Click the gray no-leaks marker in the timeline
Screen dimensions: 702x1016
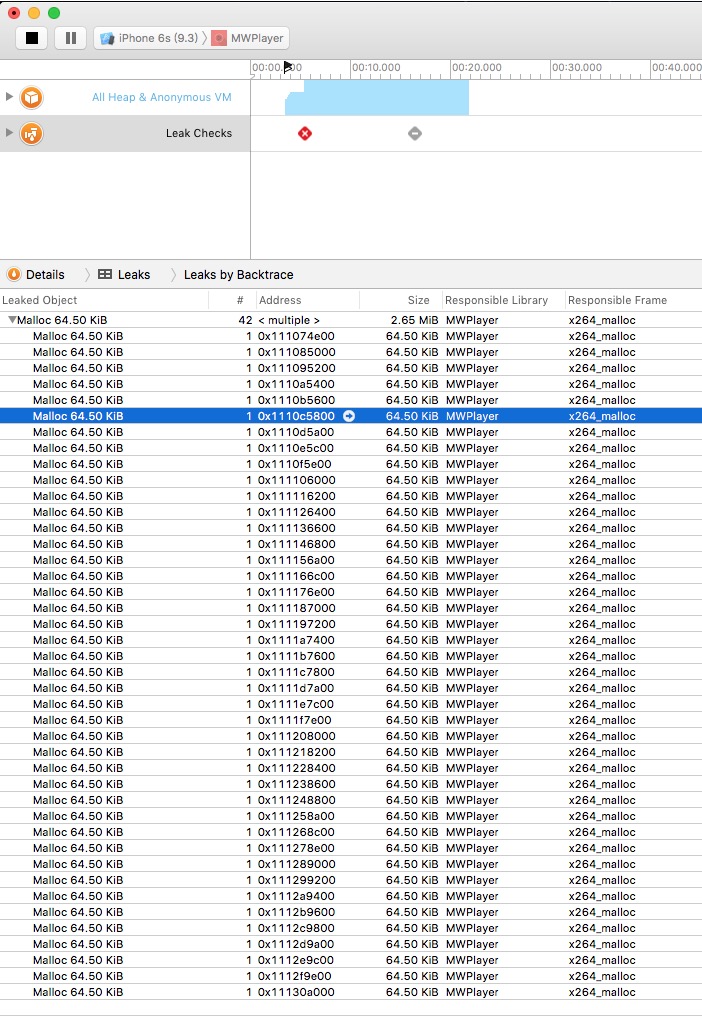[x=415, y=133]
